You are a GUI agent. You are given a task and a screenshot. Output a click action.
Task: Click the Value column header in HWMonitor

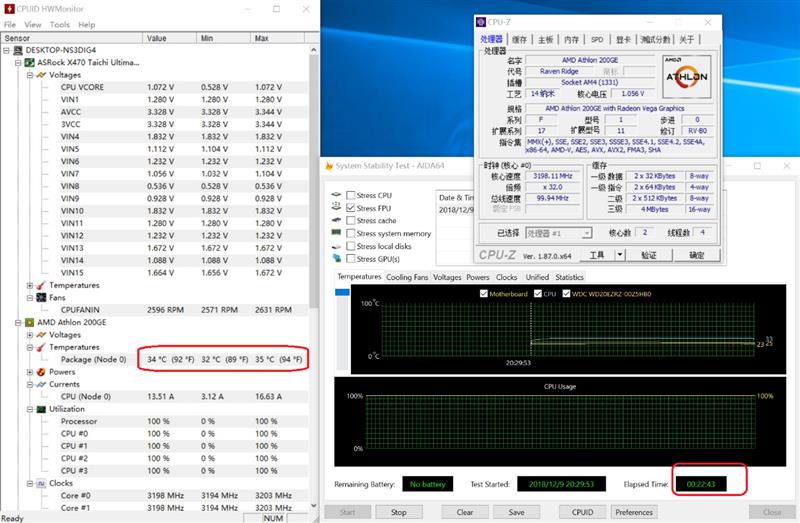[169, 38]
